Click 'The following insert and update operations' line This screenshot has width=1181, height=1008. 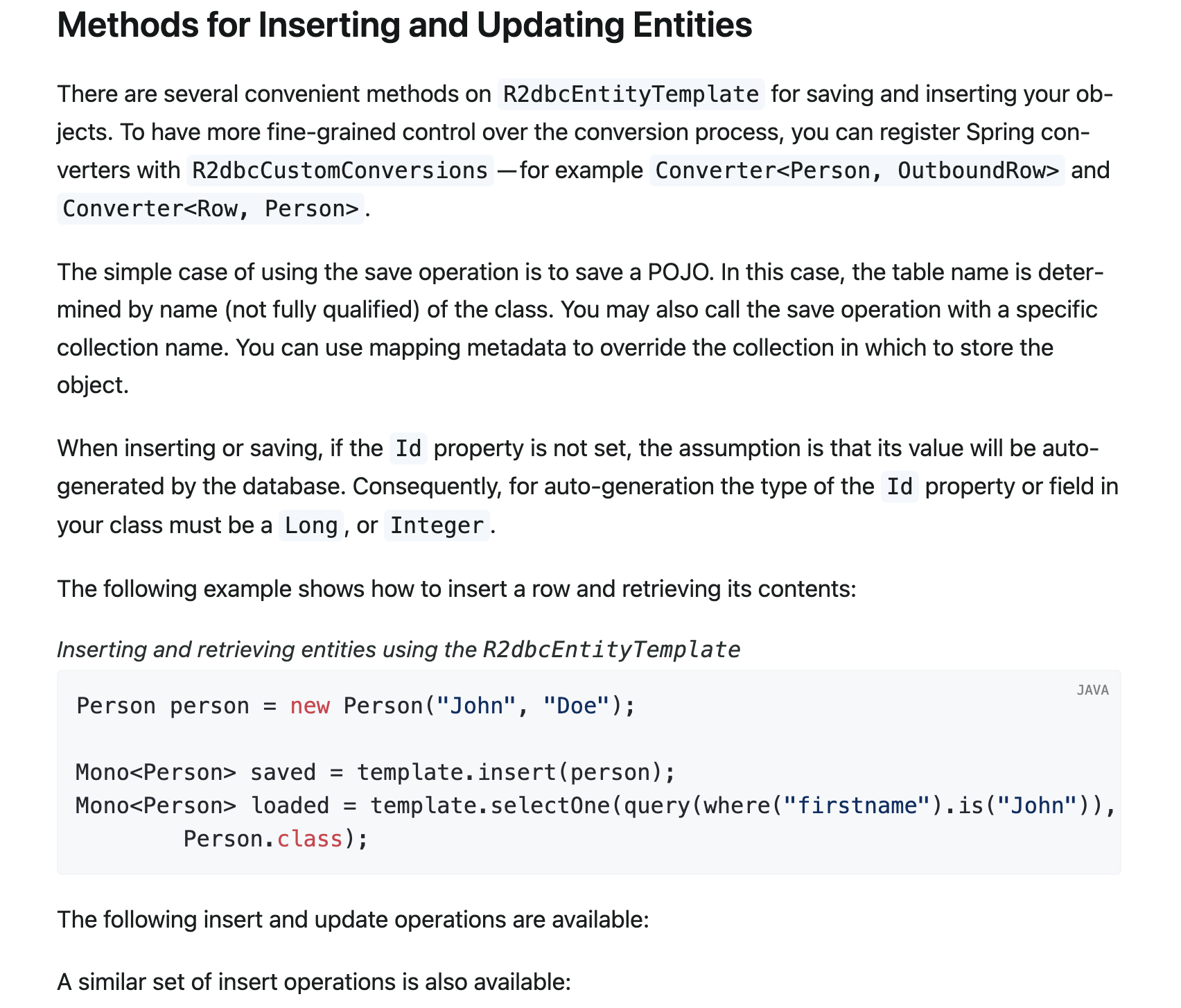[353, 920]
